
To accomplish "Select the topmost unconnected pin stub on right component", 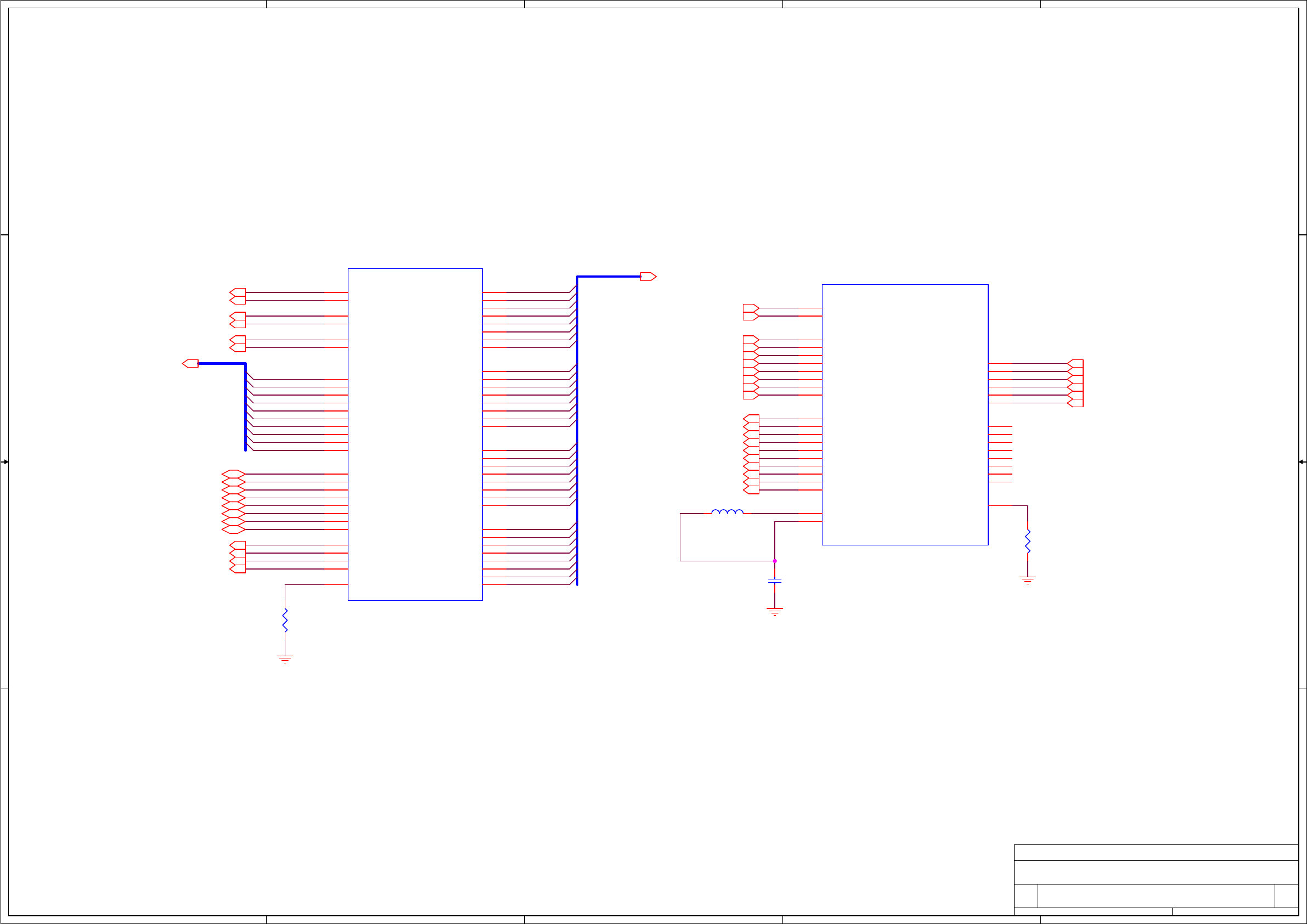I will [x=1000, y=426].
